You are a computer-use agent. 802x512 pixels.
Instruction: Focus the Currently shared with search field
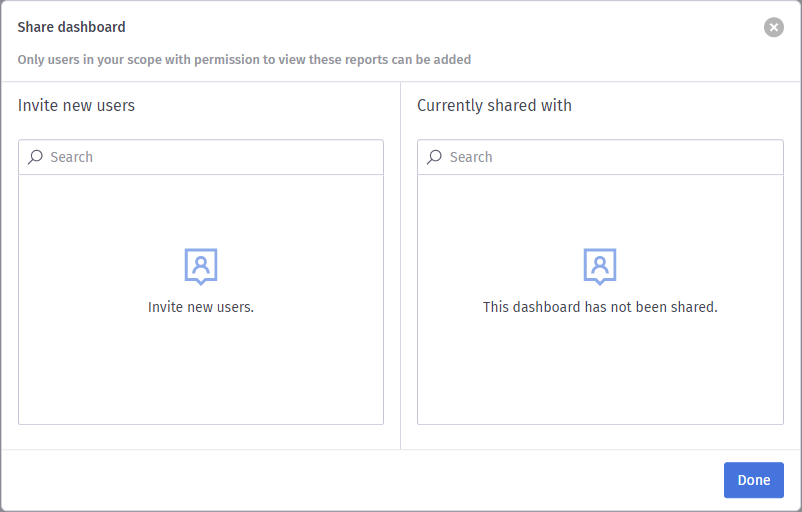(x=600, y=157)
